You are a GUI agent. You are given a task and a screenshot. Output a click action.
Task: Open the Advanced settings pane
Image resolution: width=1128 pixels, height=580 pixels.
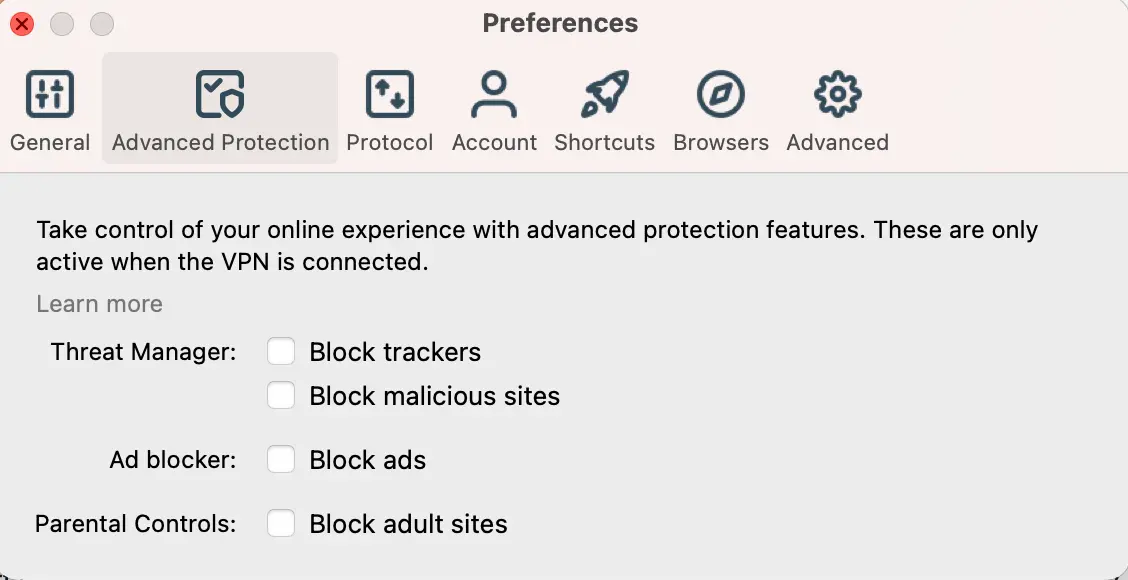point(837,110)
